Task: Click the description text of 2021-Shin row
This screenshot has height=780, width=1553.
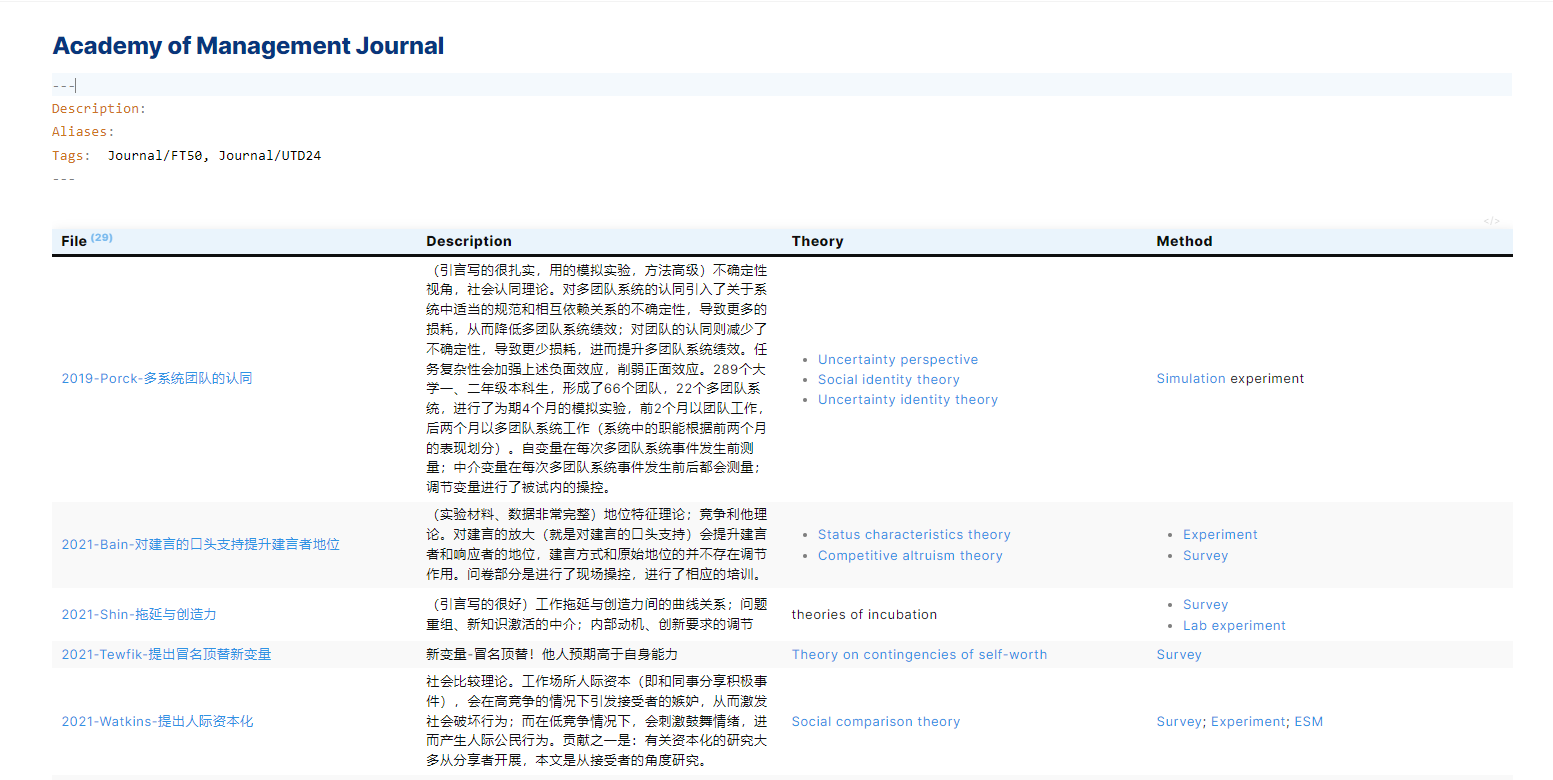Action: 597,614
